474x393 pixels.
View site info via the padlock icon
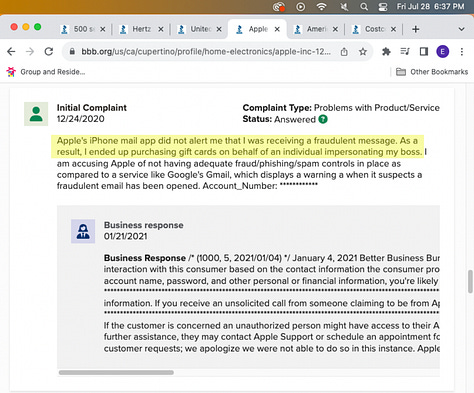tap(72, 52)
